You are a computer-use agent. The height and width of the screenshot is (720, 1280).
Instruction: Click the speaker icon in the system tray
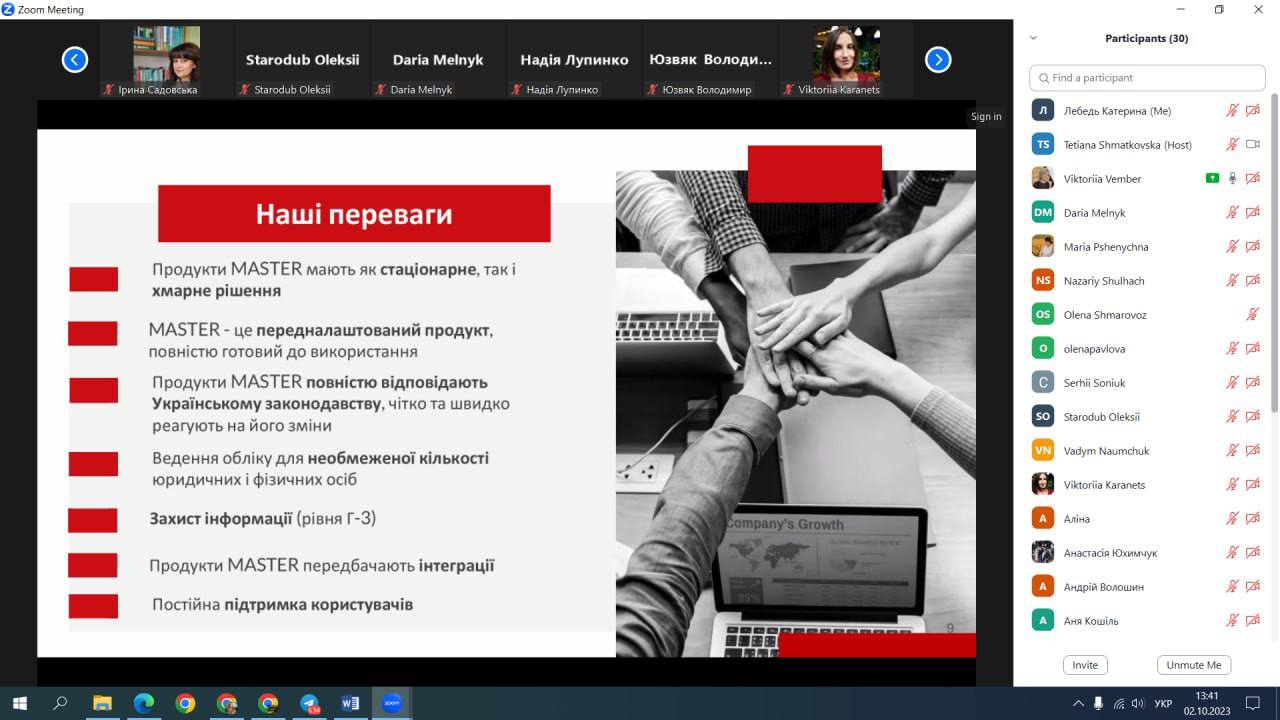point(1140,703)
